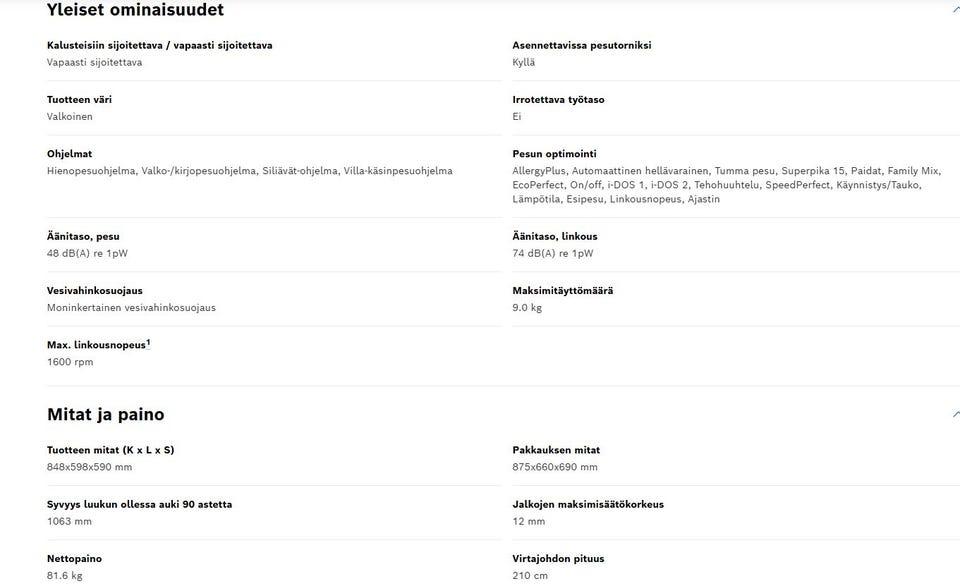The width and height of the screenshot is (960, 586).
Task: Collapse the Mitat ja paino section chevron
Action: pyautogui.click(x=956, y=415)
